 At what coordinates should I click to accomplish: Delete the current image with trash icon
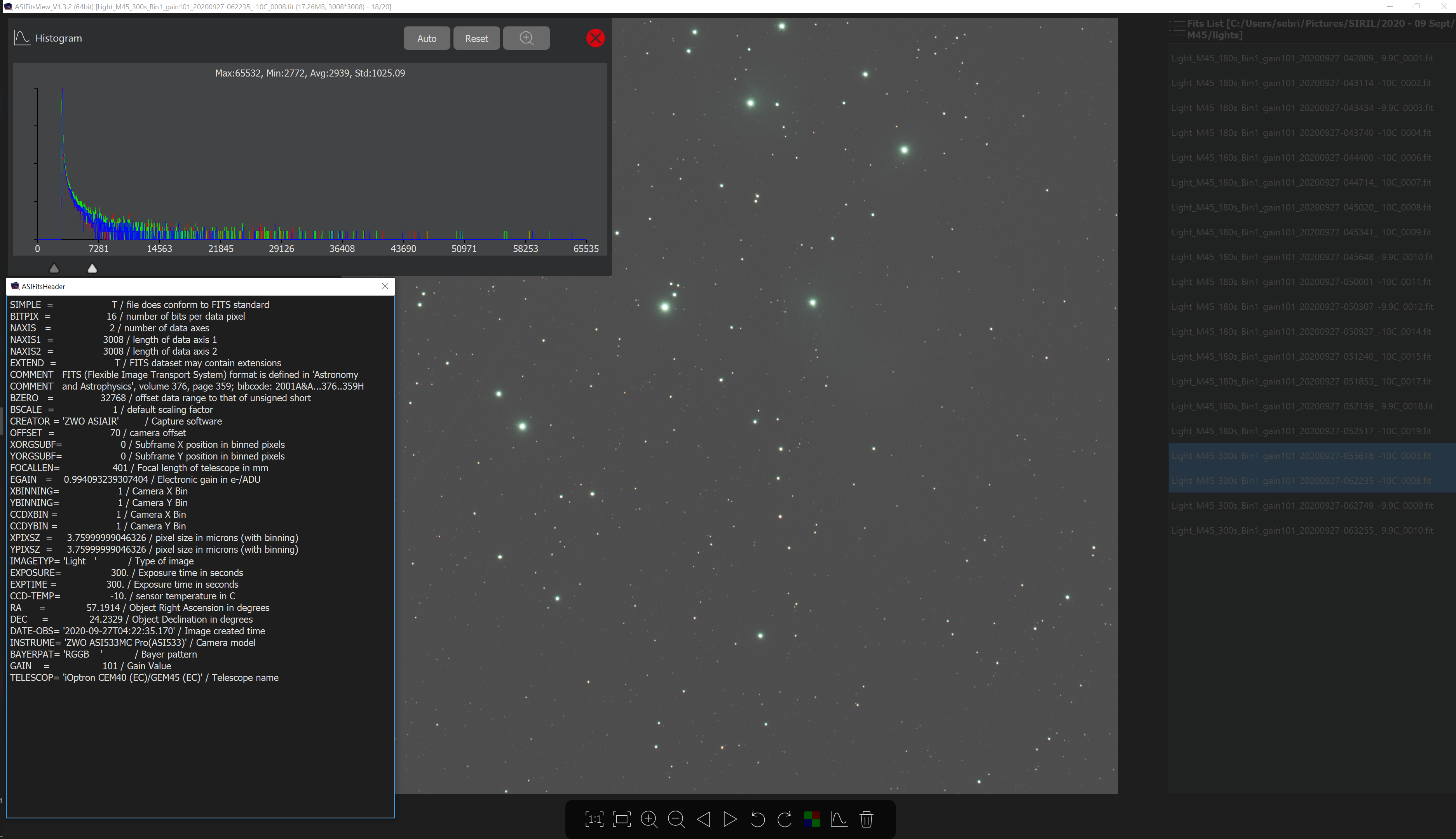click(867, 819)
